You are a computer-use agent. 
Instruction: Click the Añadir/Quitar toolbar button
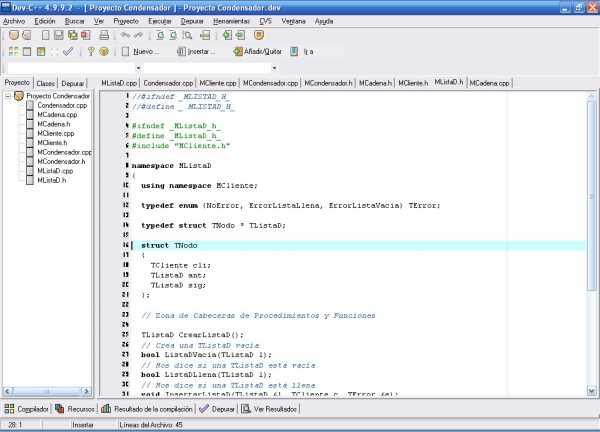coord(265,51)
